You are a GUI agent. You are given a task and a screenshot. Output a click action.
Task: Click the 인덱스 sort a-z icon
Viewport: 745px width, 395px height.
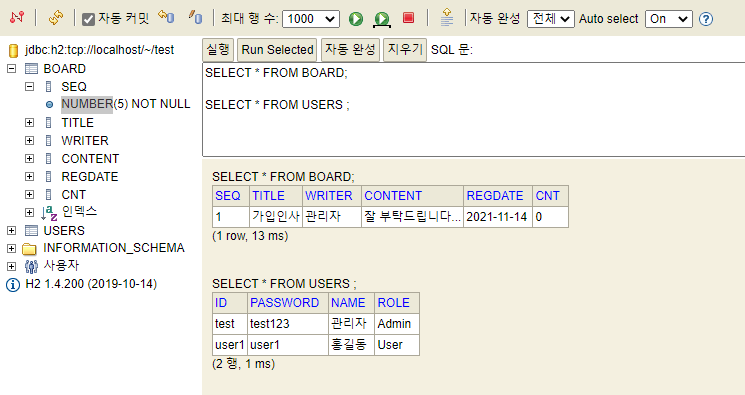click(x=49, y=213)
